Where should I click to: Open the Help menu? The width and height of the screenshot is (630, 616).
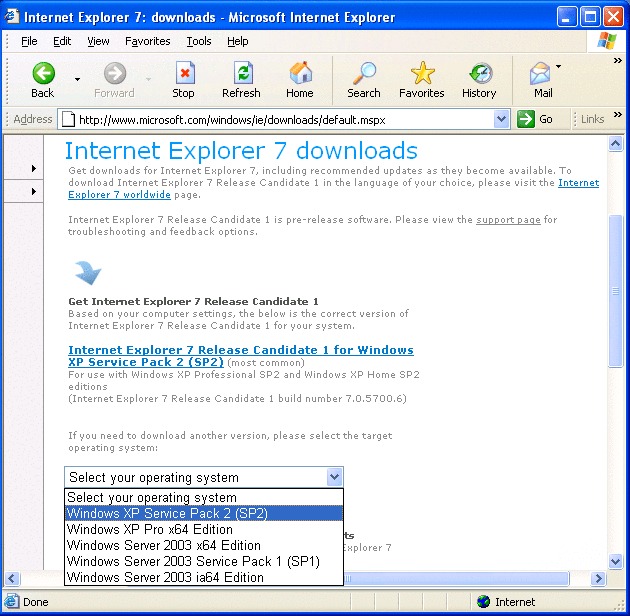[237, 41]
